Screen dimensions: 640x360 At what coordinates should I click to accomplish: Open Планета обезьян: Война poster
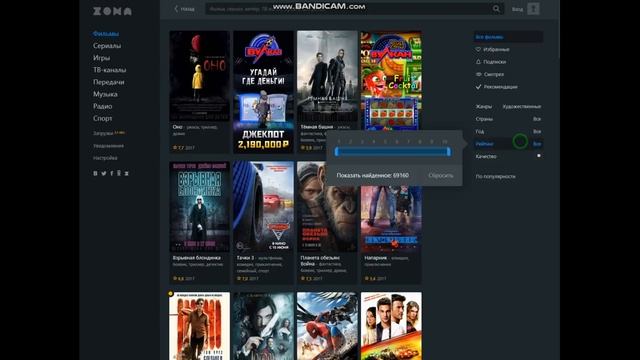coord(327,207)
